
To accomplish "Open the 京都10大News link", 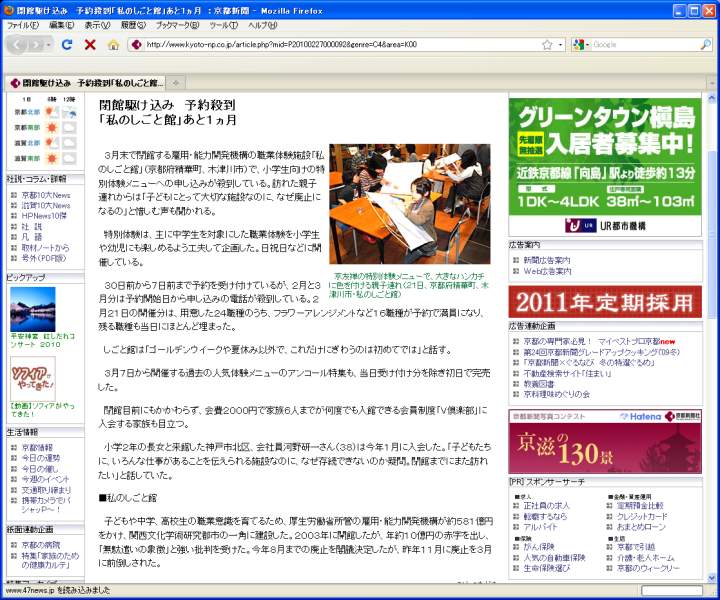I will click(x=46, y=195).
